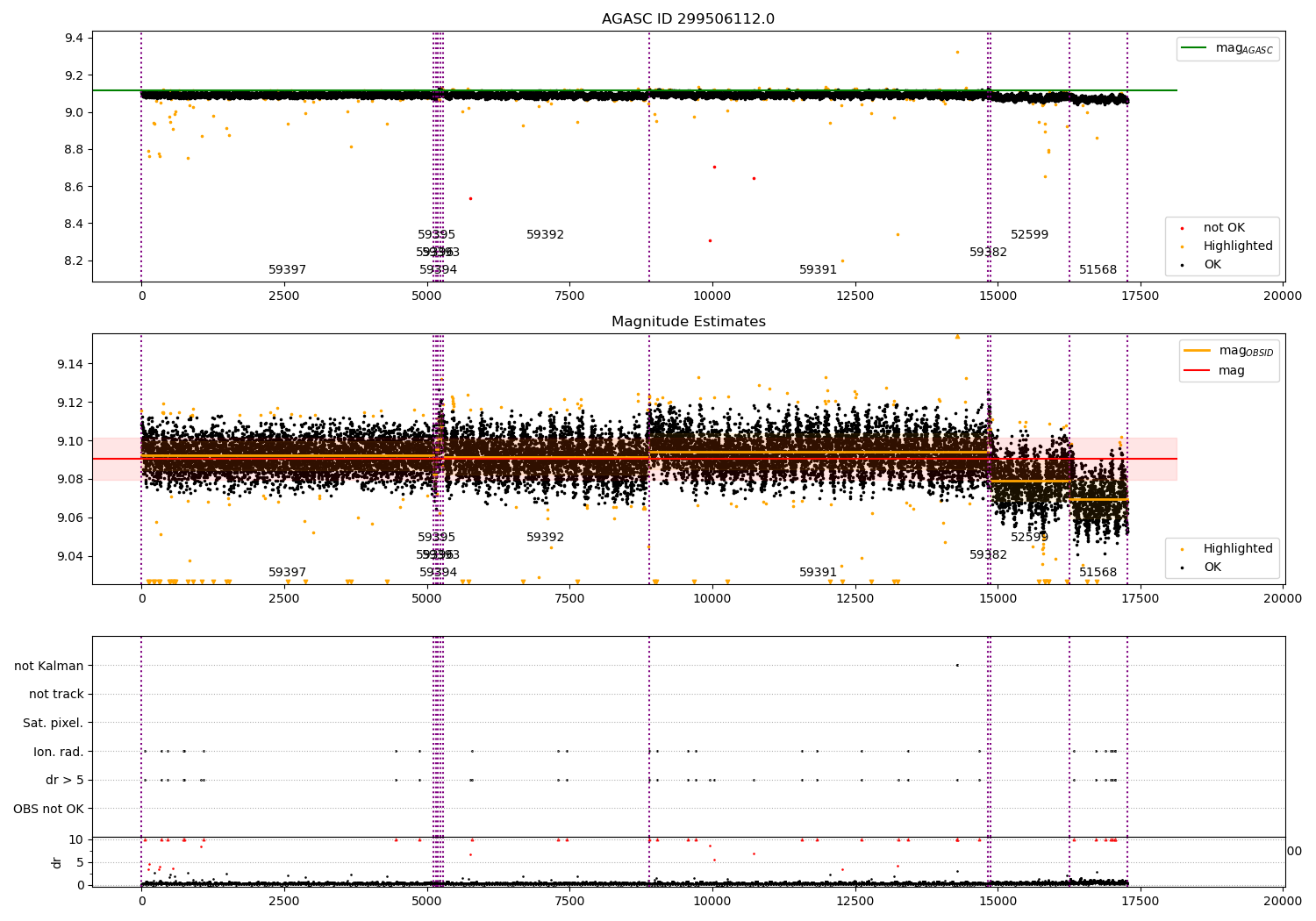Click the 'Magnitude Estimates' plot title

(688, 322)
